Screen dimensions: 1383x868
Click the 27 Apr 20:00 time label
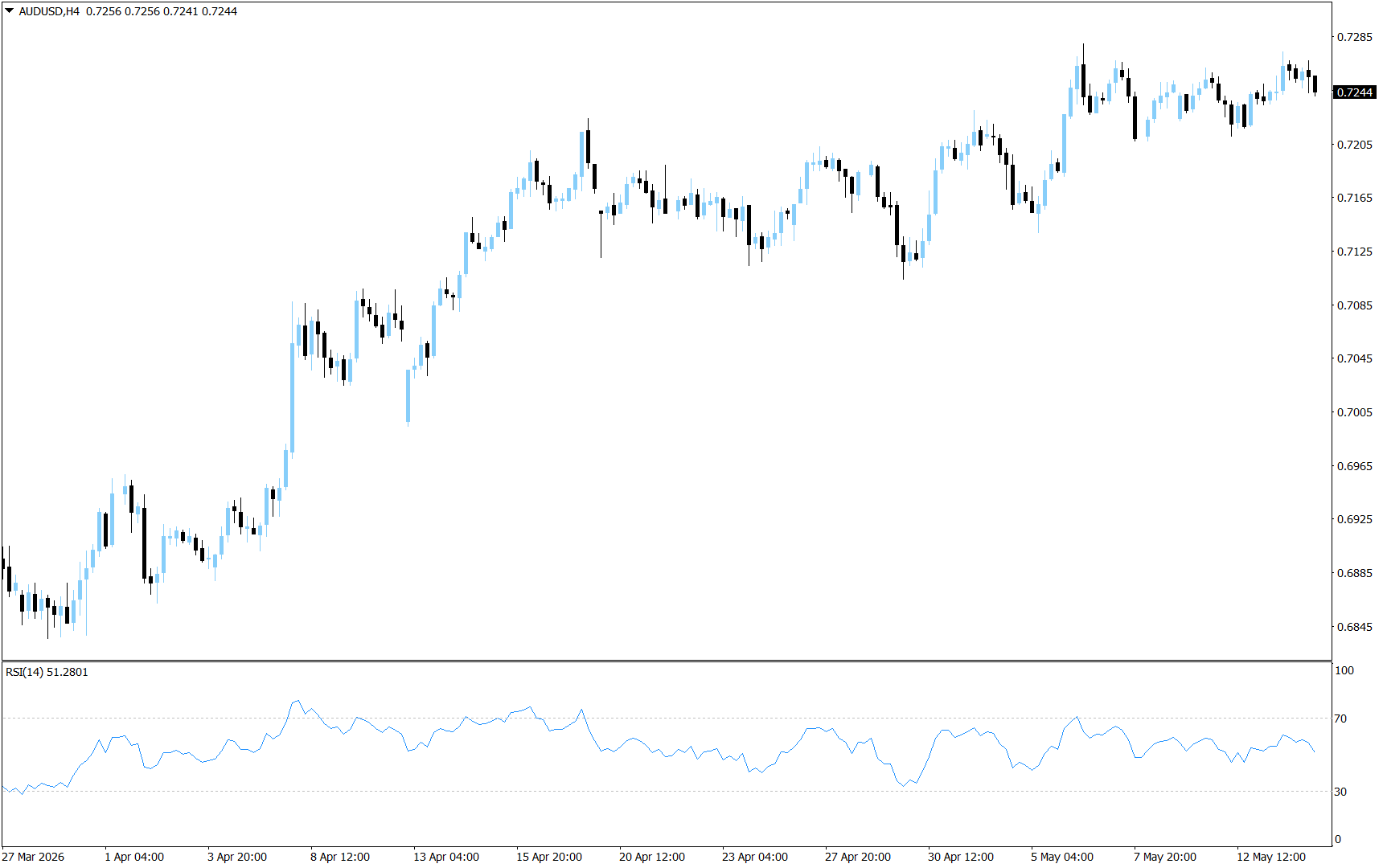(x=858, y=857)
